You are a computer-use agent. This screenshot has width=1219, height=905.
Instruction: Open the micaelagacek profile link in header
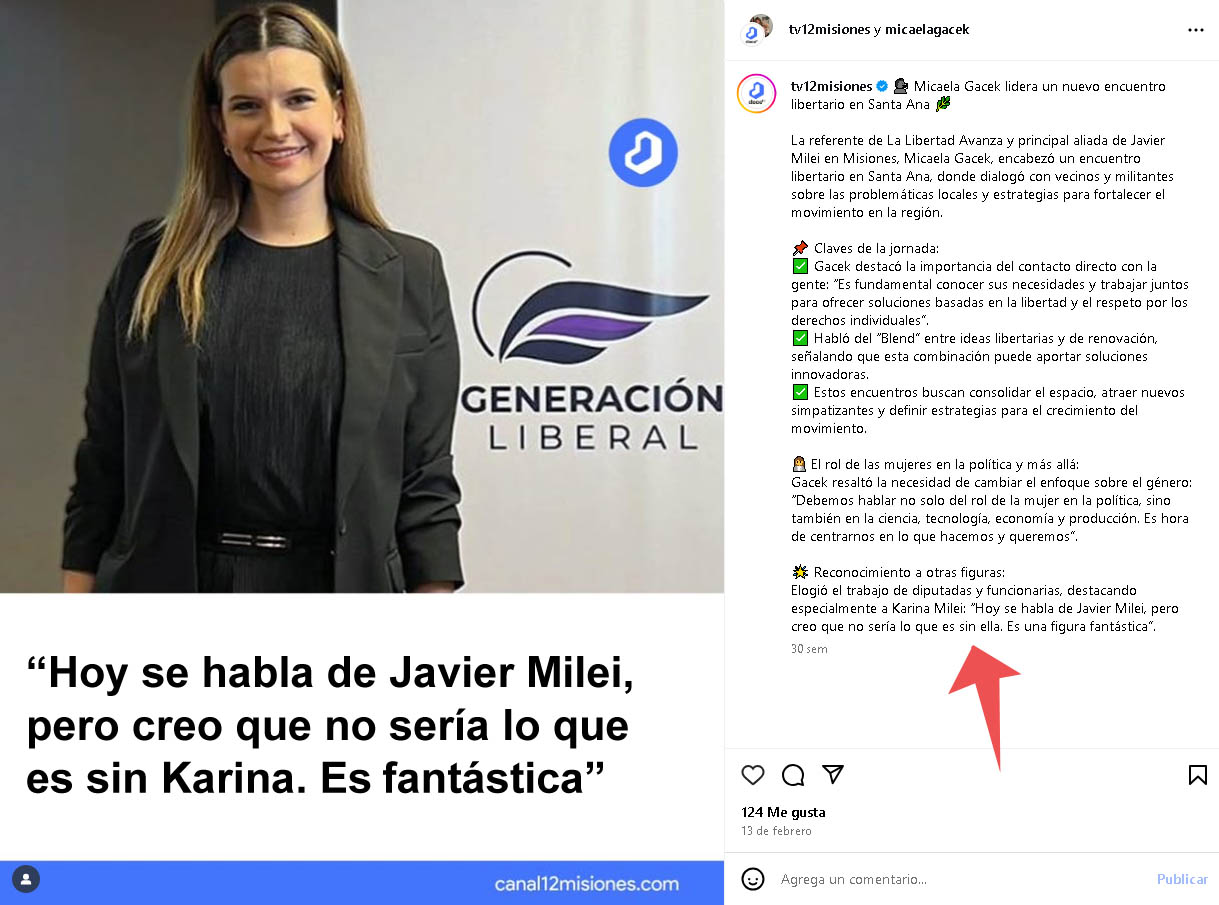point(927,30)
